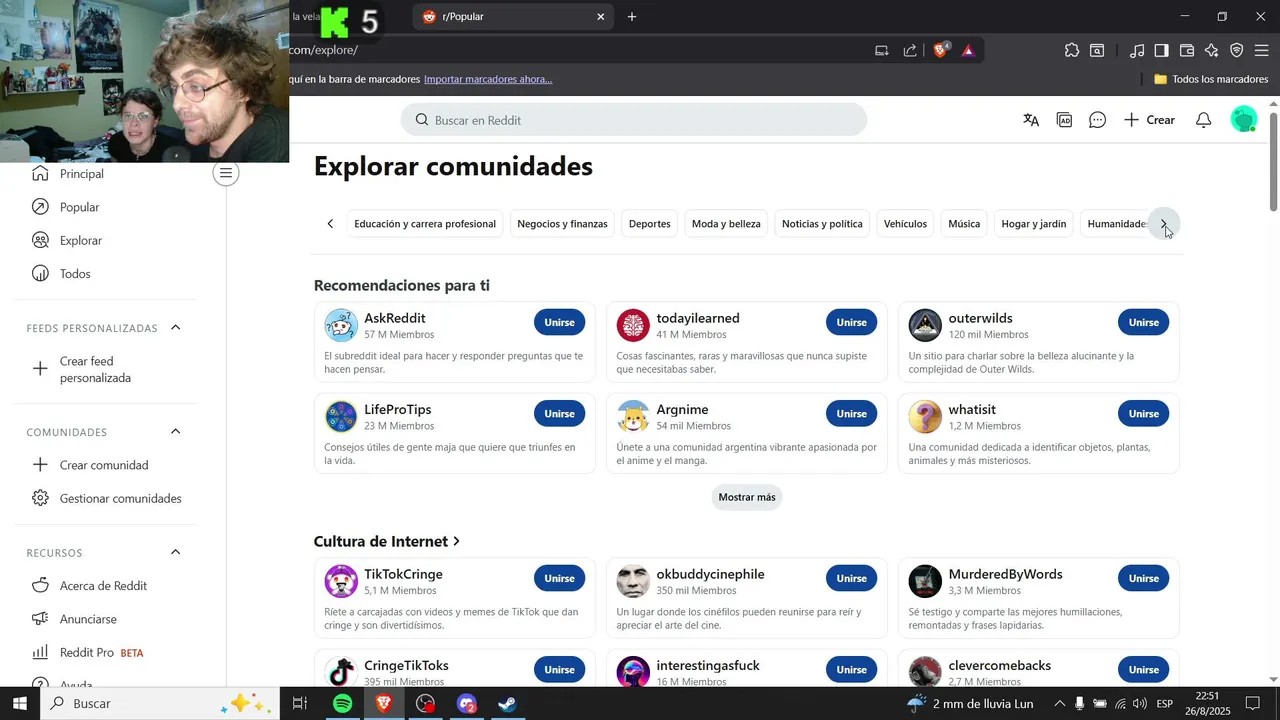This screenshot has width=1280, height=720.
Task: Click the Reddit translate language icon
Action: tap(1031, 120)
